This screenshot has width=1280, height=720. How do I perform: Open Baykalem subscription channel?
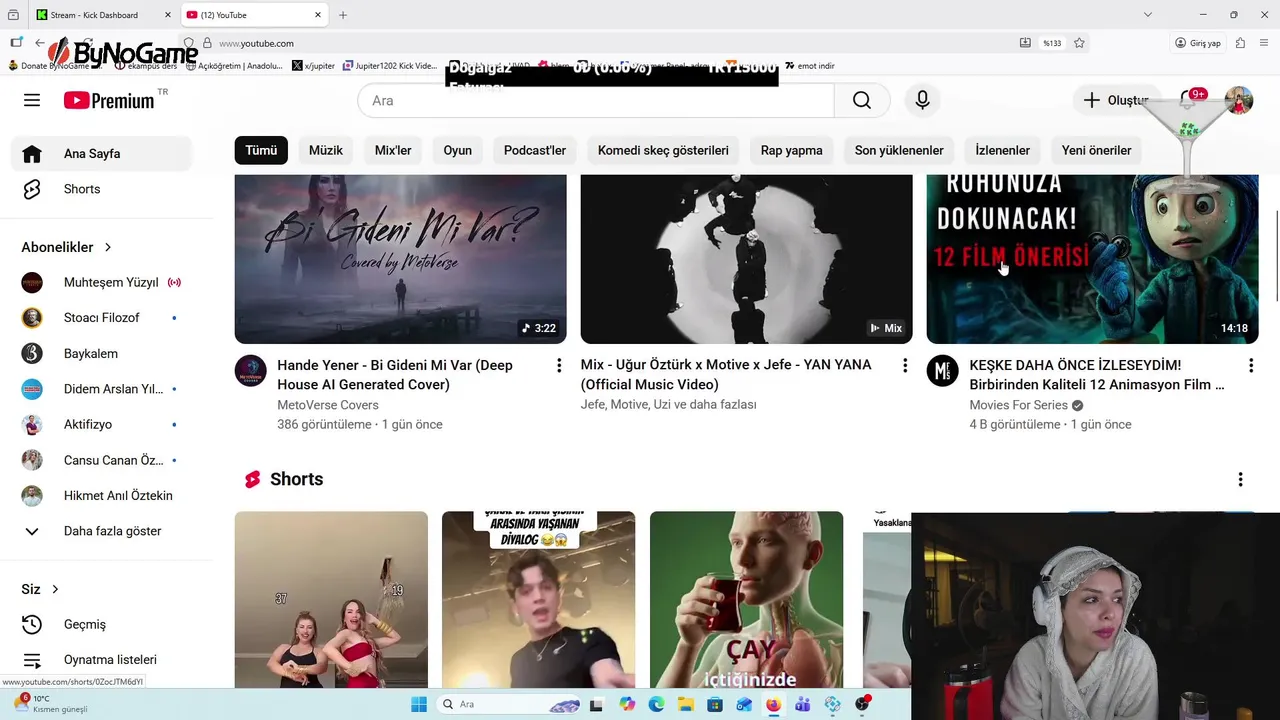point(101,353)
